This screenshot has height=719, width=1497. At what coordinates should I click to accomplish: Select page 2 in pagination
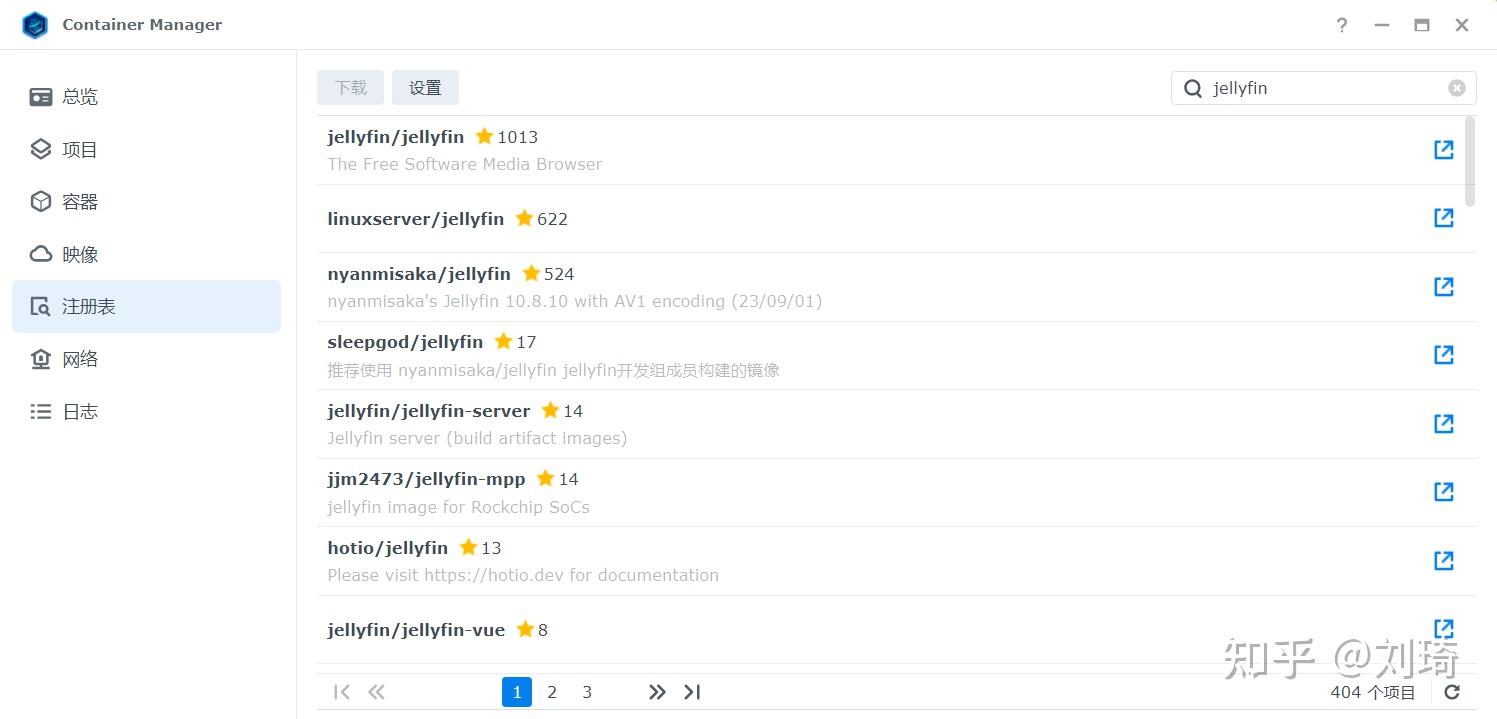[552, 692]
